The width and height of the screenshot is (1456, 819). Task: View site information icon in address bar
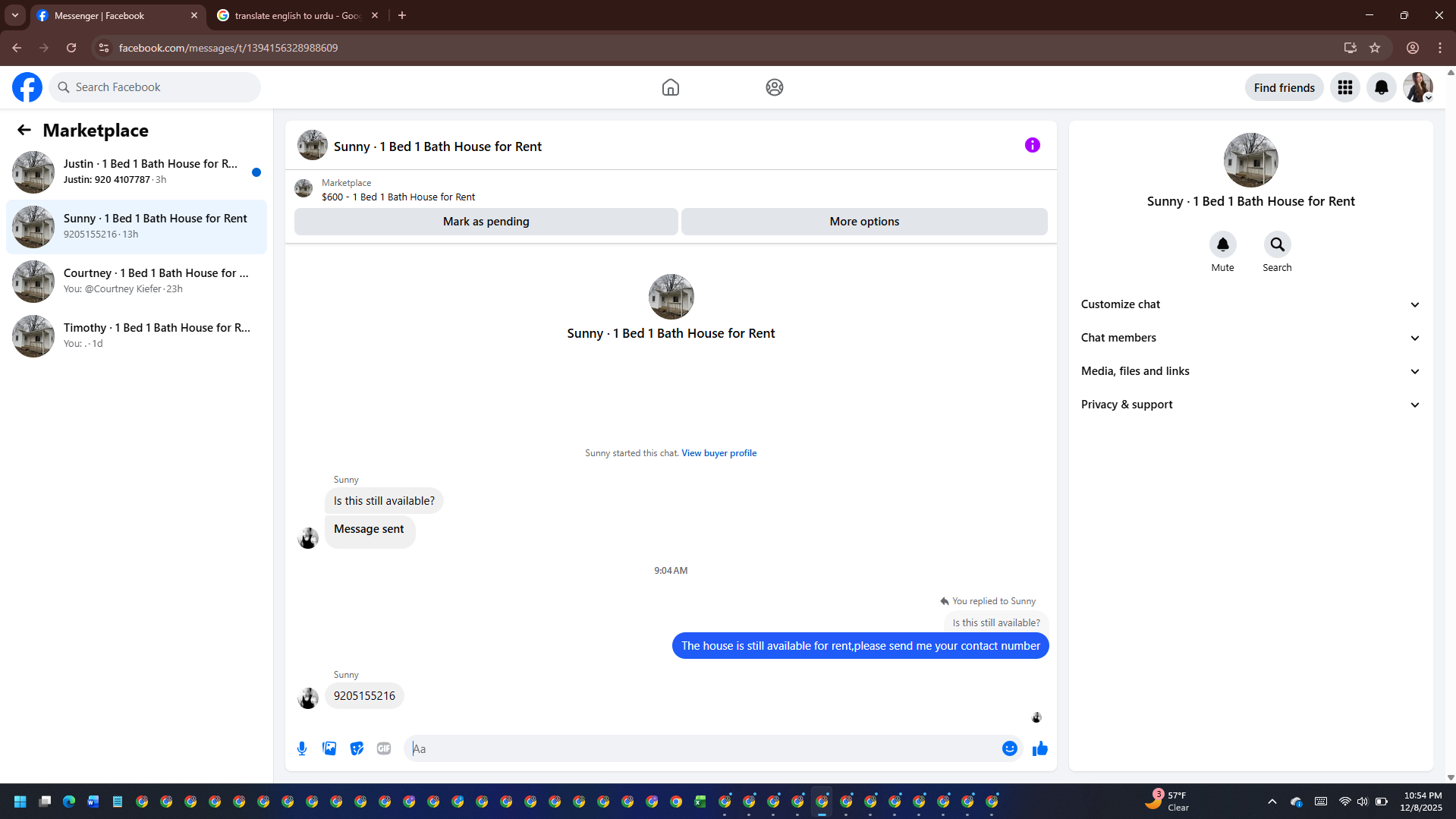point(104,48)
